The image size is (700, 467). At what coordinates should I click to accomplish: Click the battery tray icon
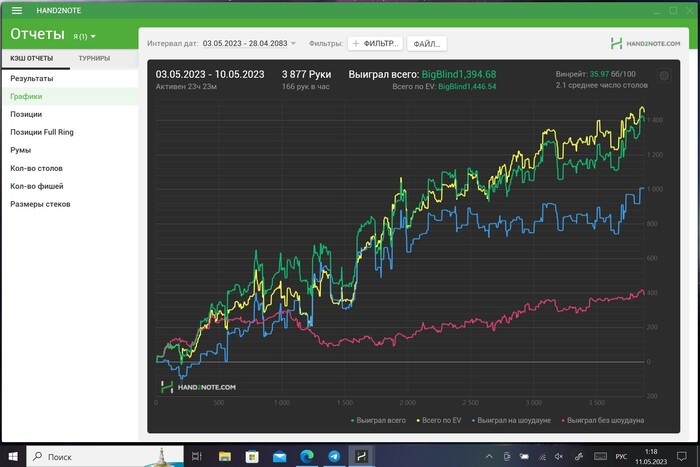click(524, 456)
